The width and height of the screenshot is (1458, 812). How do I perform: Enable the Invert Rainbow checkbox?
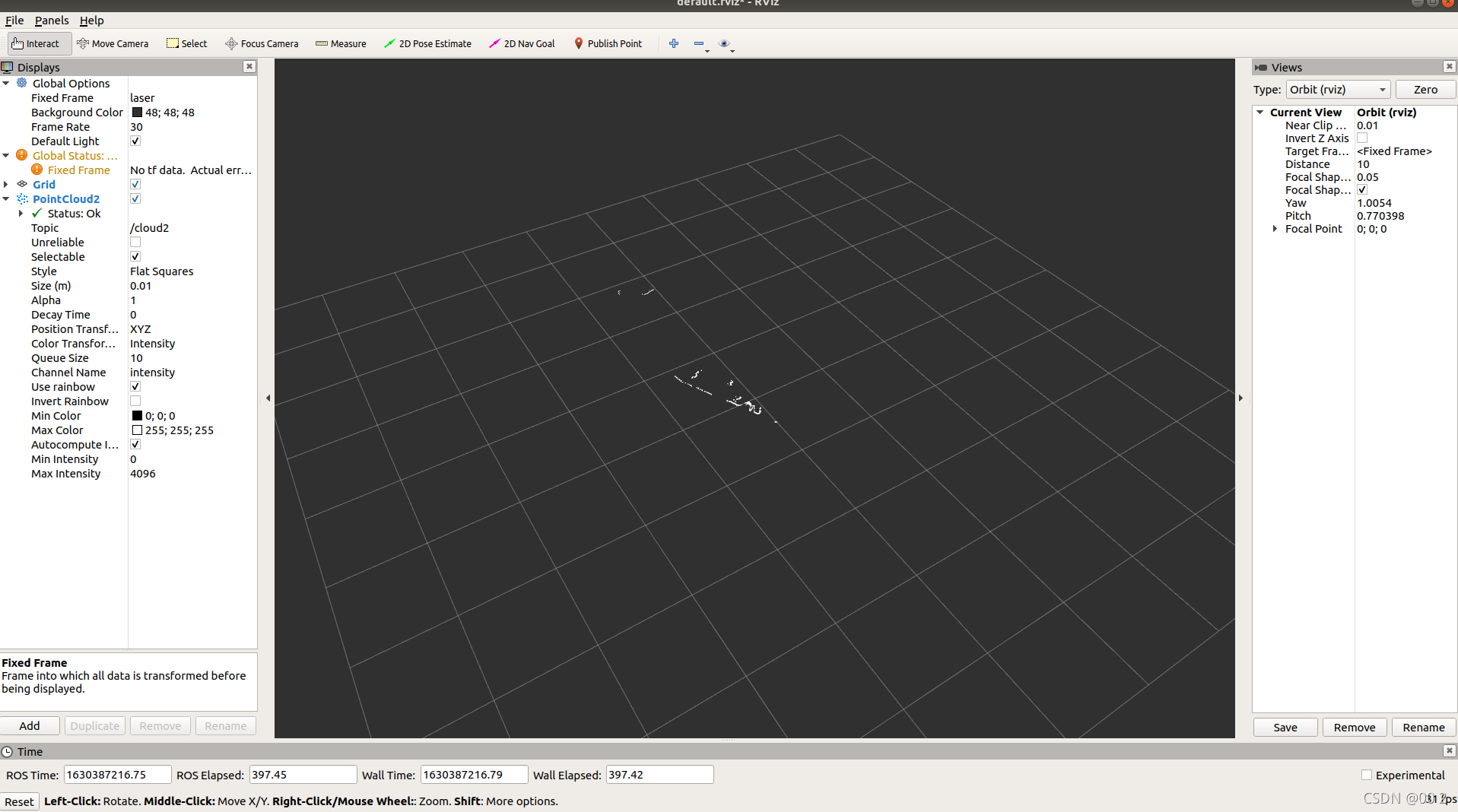(135, 401)
